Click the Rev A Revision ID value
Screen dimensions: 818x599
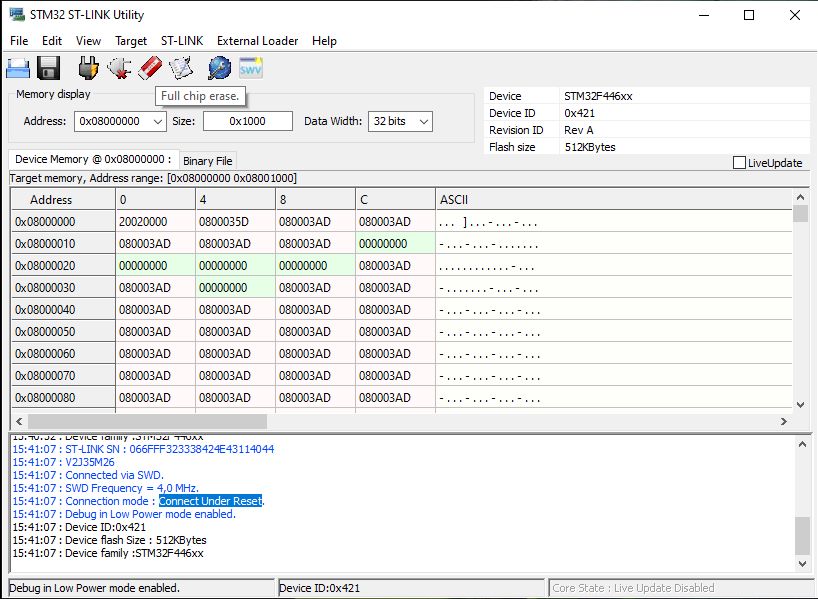(579, 130)
